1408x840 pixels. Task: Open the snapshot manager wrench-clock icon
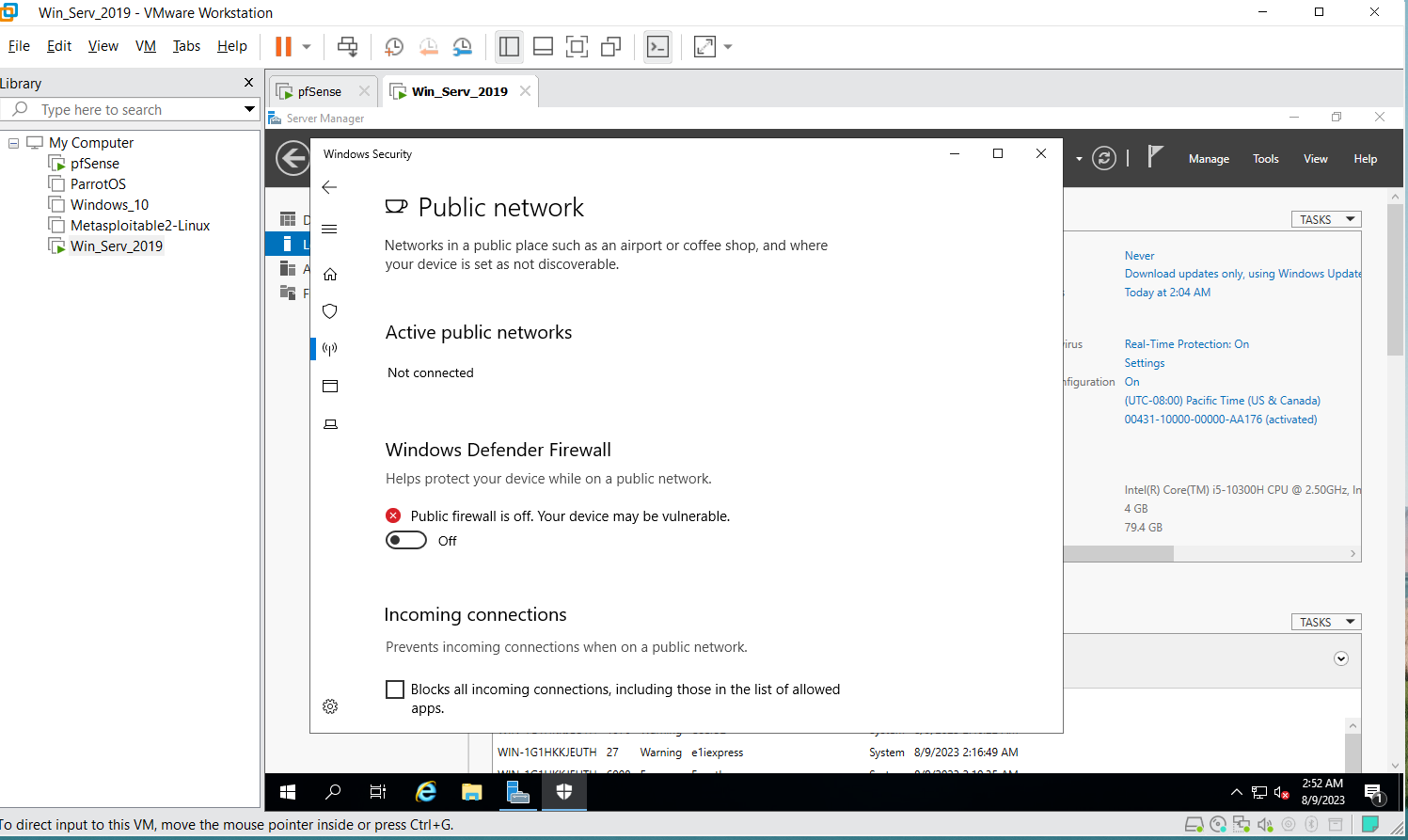coord(463,46)
